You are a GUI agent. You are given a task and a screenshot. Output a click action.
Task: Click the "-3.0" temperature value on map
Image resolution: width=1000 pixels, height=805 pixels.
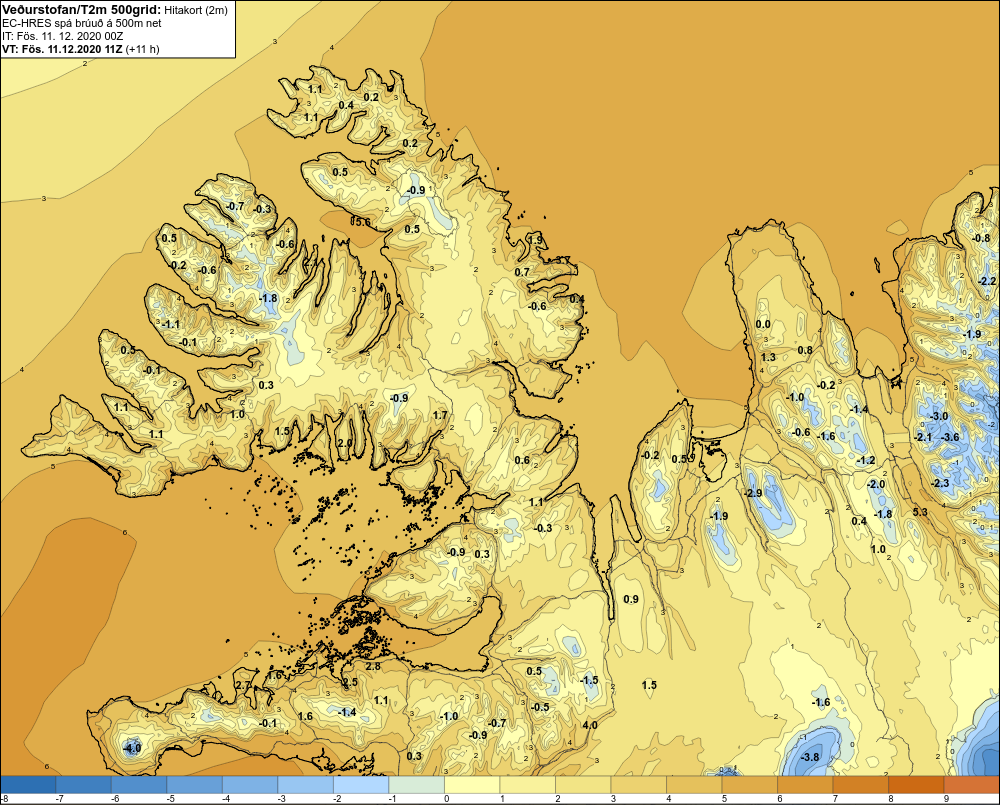pos(939,416)
